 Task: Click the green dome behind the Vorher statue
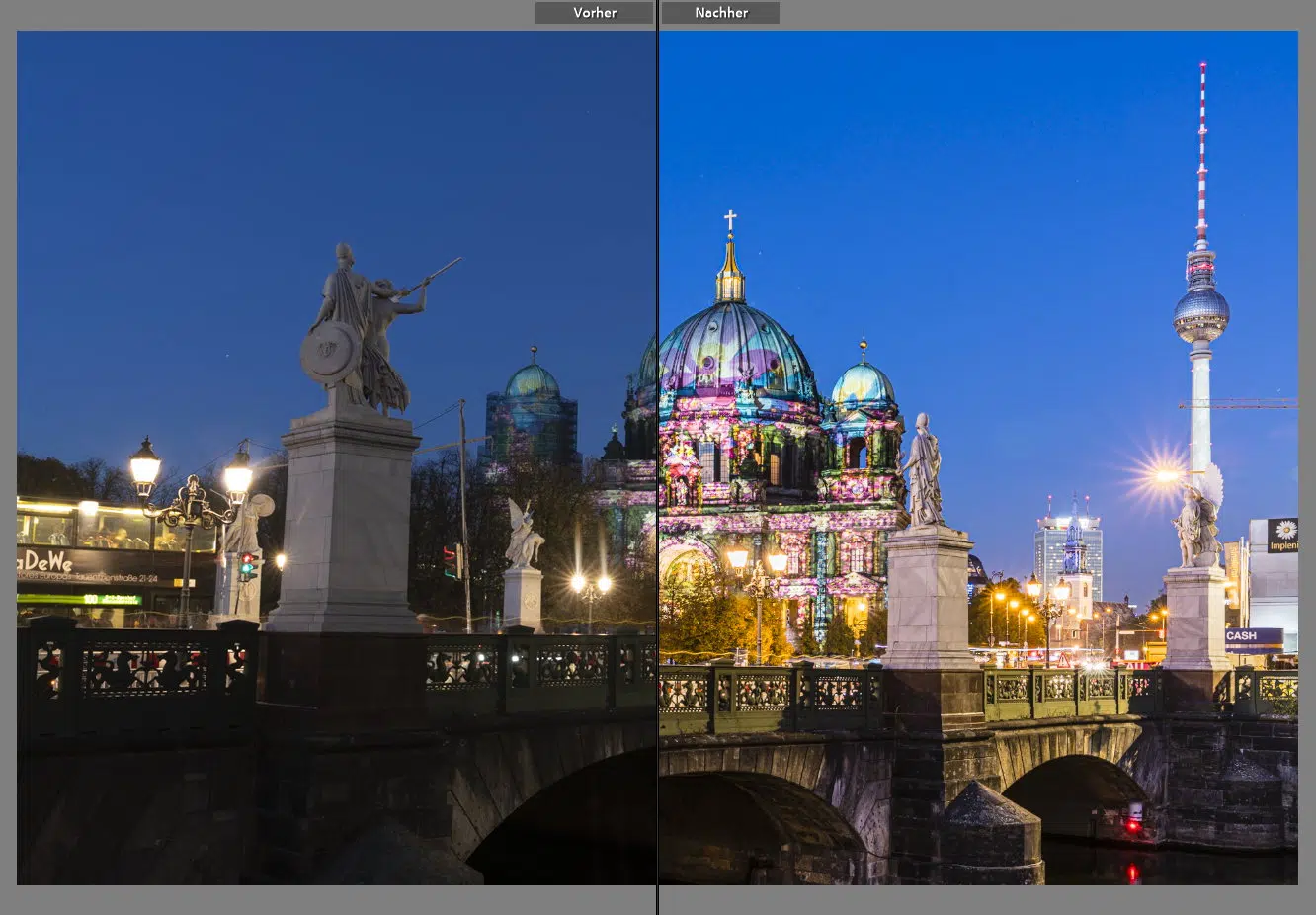[533, 380]
